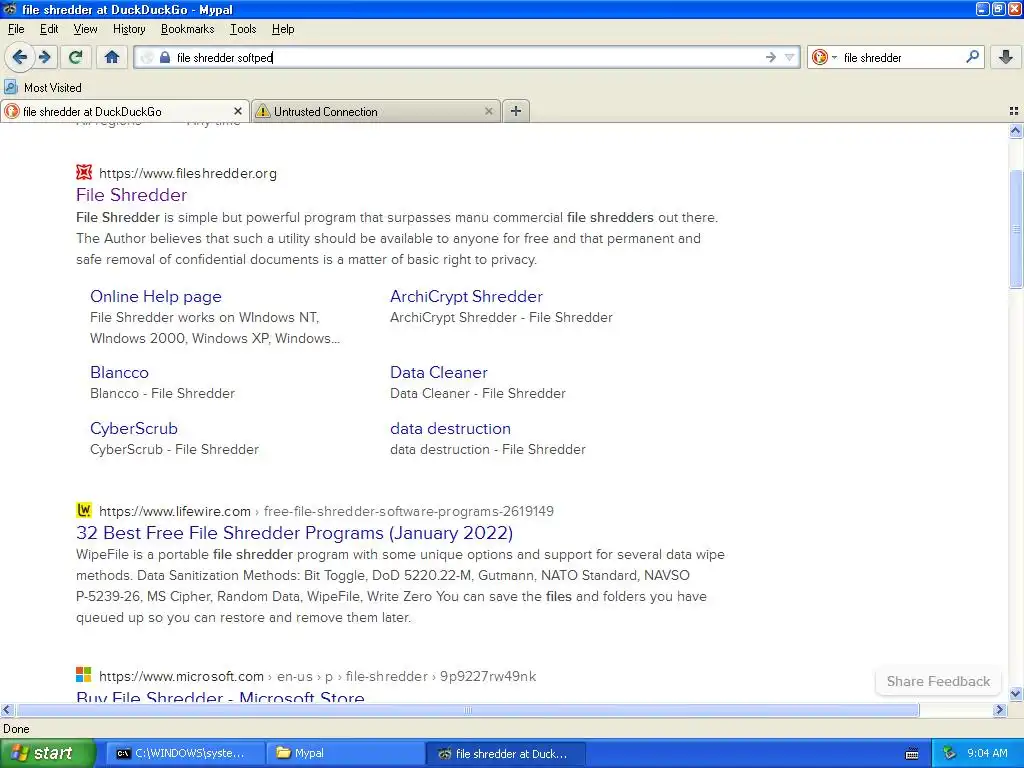Click the lifewire favicon

(x=84, y=510)
